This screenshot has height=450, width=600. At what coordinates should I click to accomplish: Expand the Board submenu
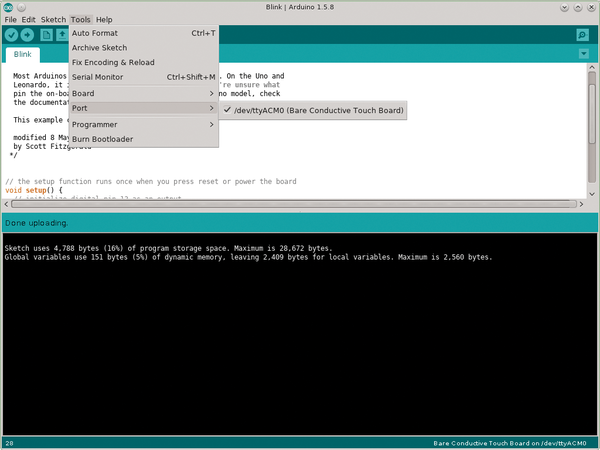tap(143, 94)
